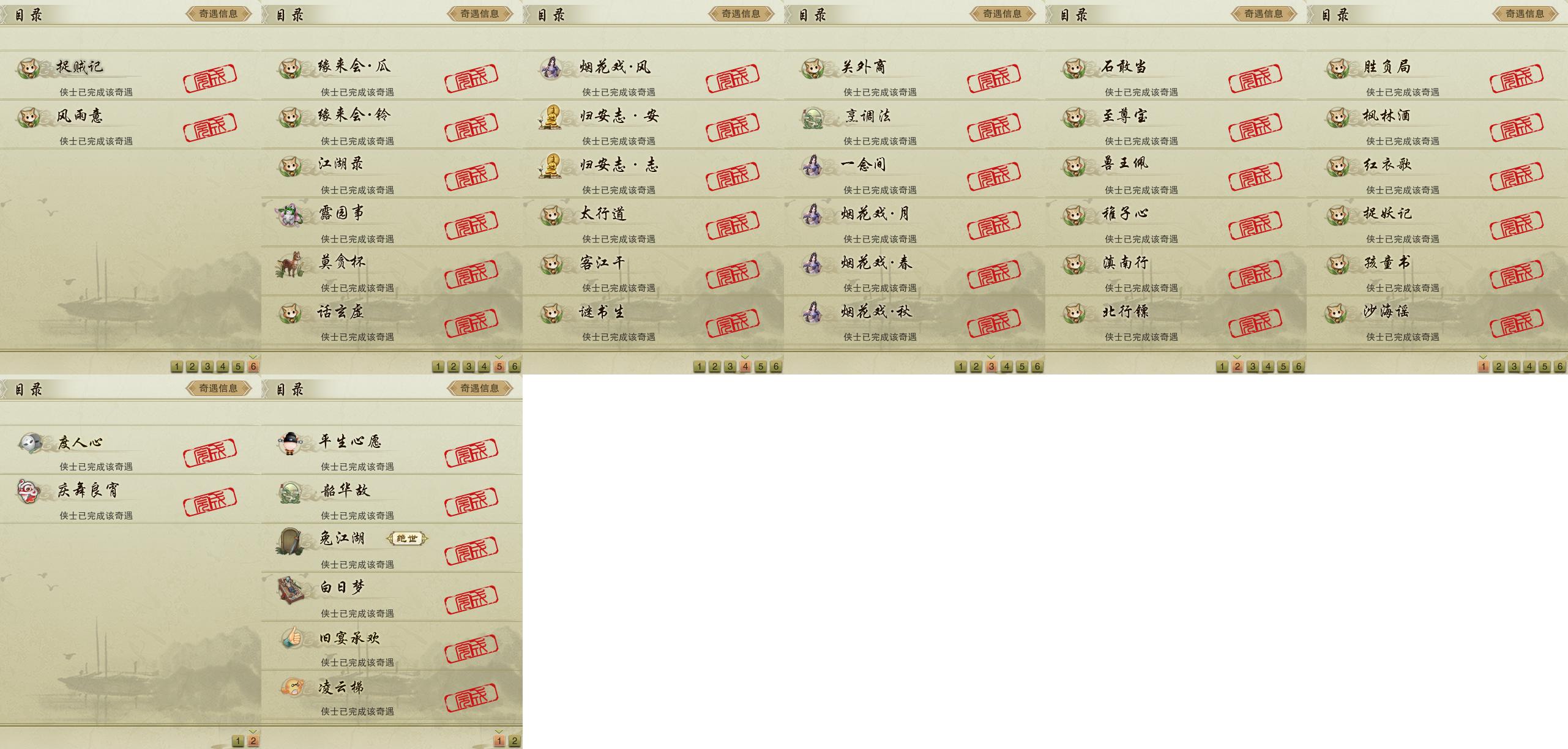1568x749 pixels.
Task: Click the cat icon beside 捉贼记
Action: click(28, 68)
